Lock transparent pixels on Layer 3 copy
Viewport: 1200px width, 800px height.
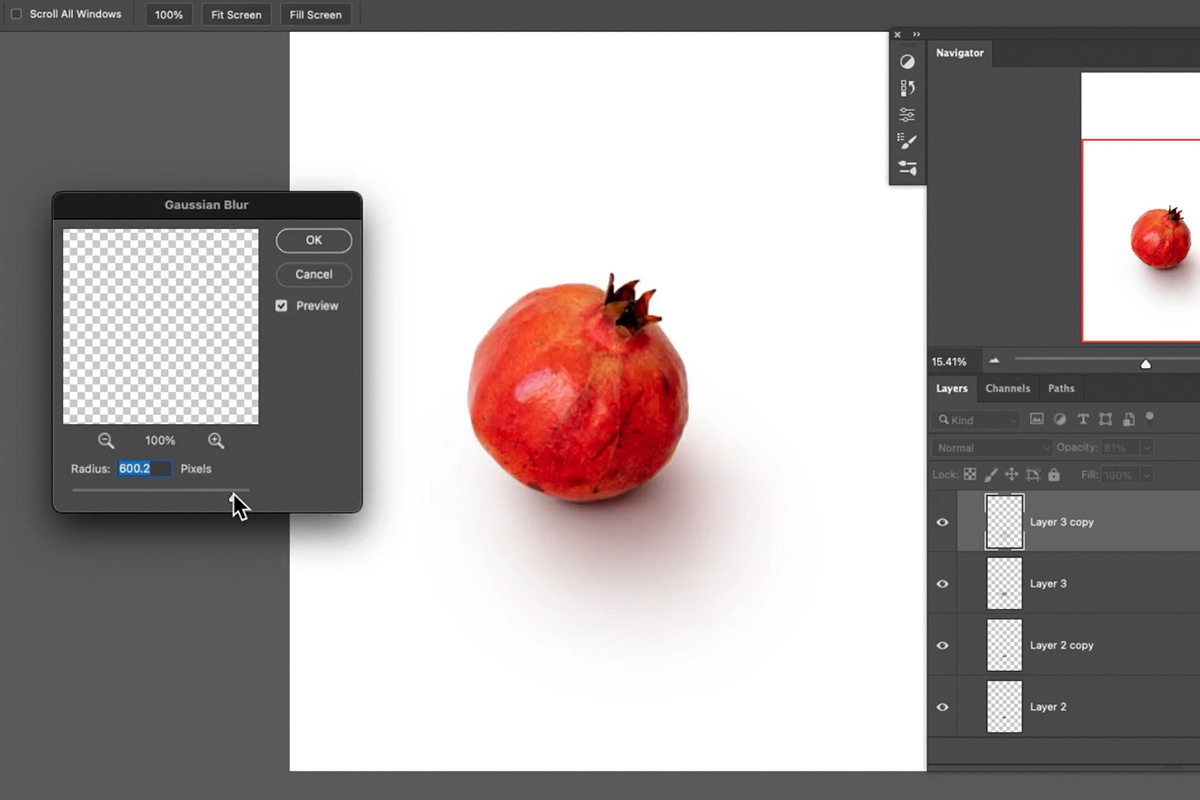pyautogui.click(x=970, y=475)
